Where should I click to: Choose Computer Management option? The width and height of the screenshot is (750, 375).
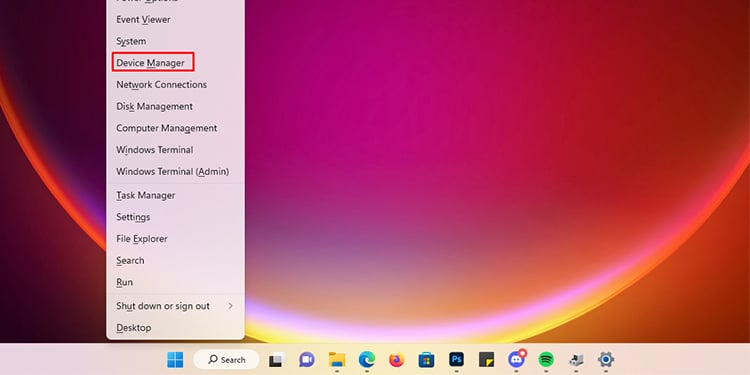click(x=176, y=128)
